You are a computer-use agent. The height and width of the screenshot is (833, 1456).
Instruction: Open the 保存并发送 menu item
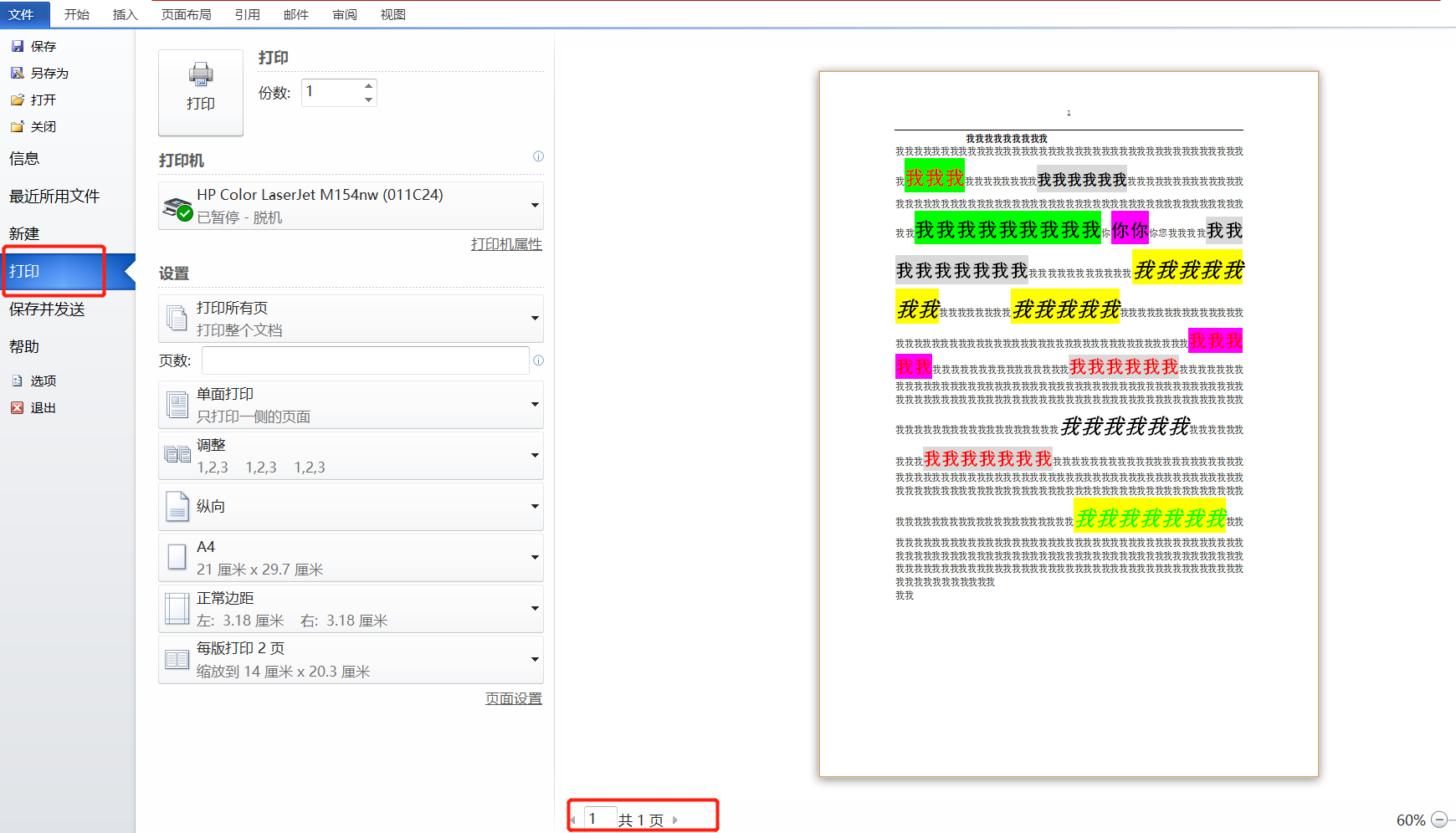pos(47,309)
